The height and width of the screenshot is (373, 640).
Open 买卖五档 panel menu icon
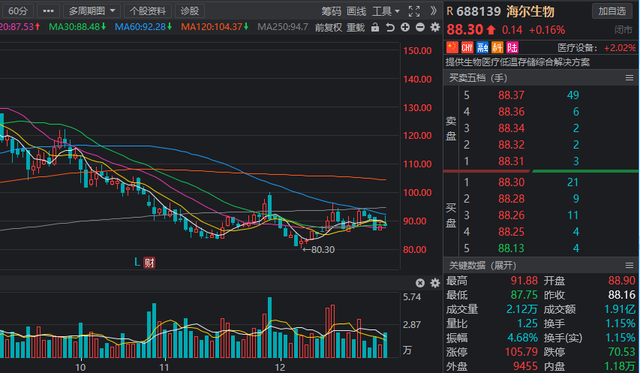point(629,78)
